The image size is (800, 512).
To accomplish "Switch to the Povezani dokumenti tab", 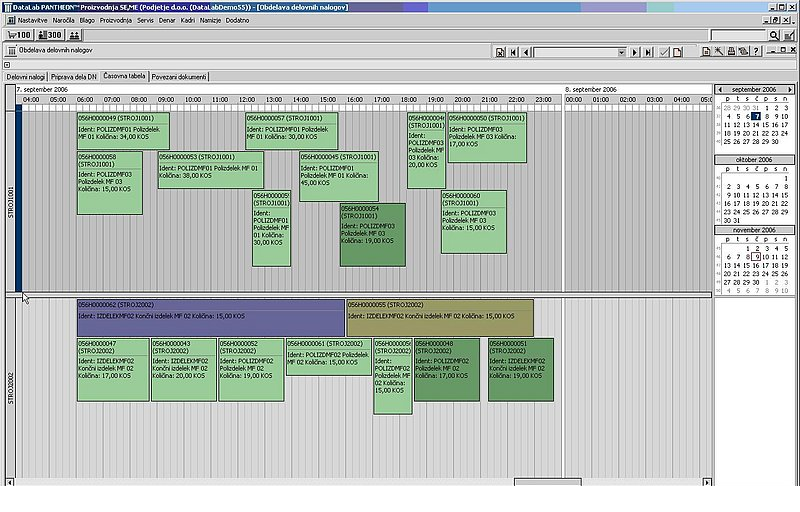I will [x=180, y=76].
